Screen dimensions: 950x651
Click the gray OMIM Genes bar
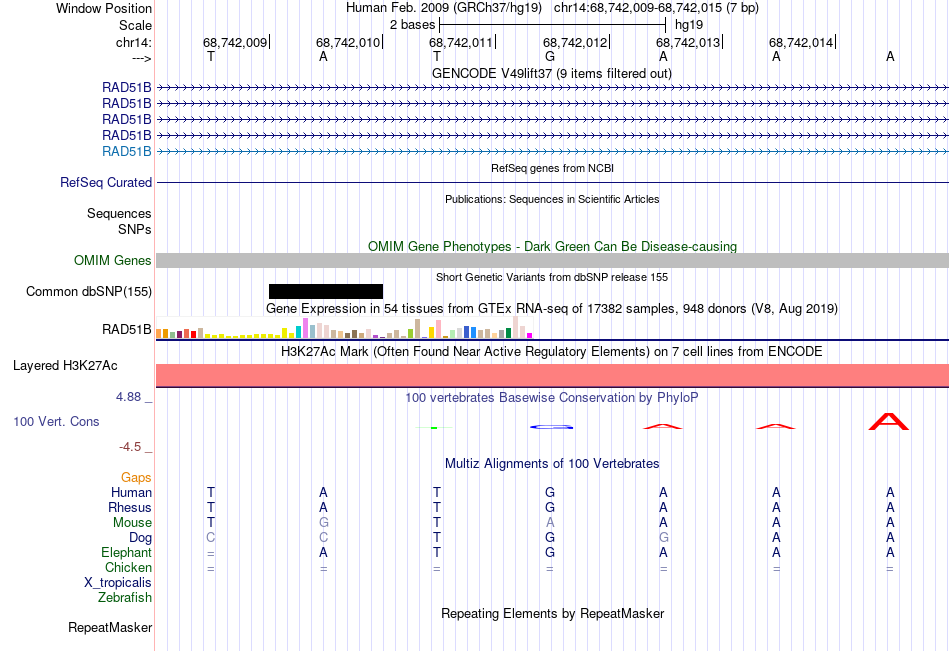pos(552,261)
